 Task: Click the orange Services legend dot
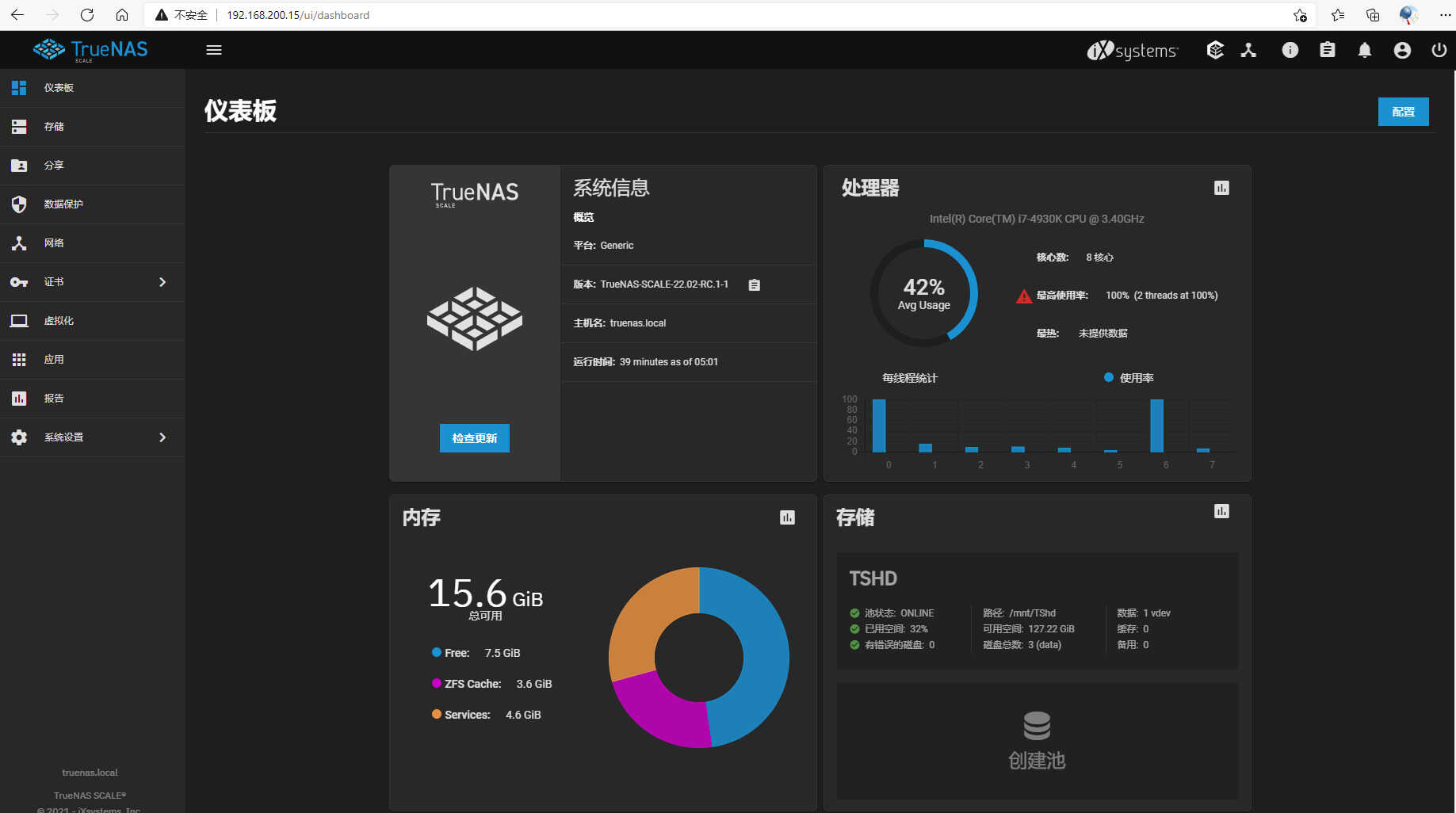[x=436, y=714]
